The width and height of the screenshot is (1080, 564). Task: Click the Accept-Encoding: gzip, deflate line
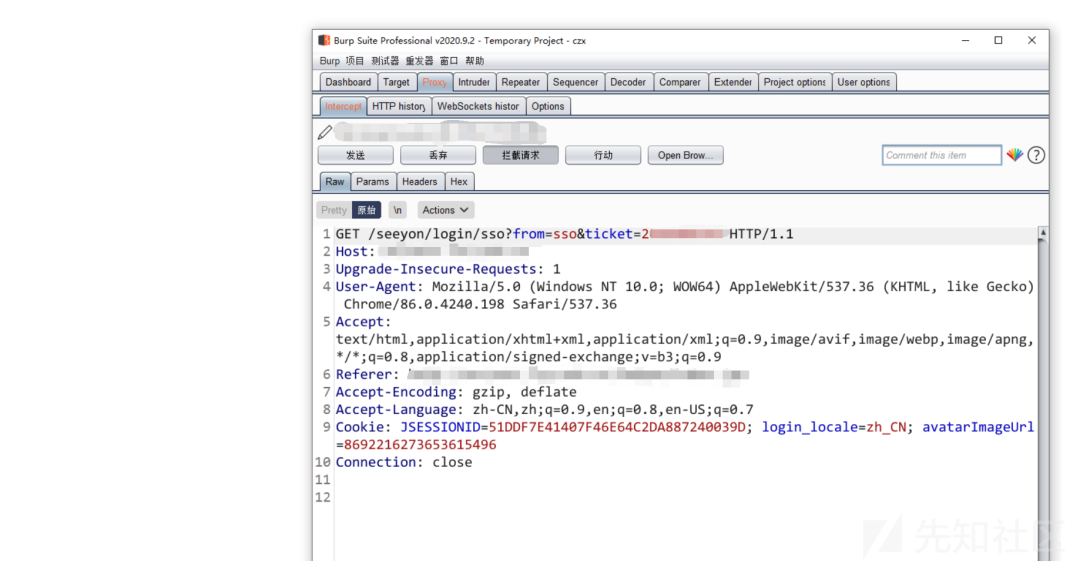pos(456,392)
